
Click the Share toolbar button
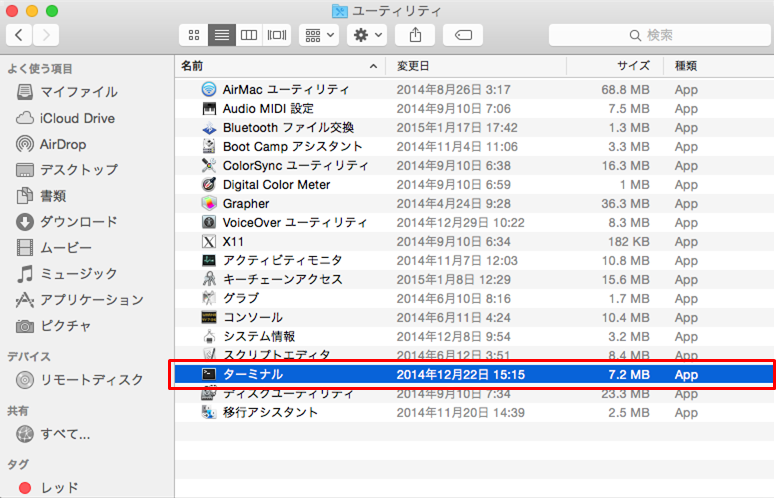pos(415,35)
